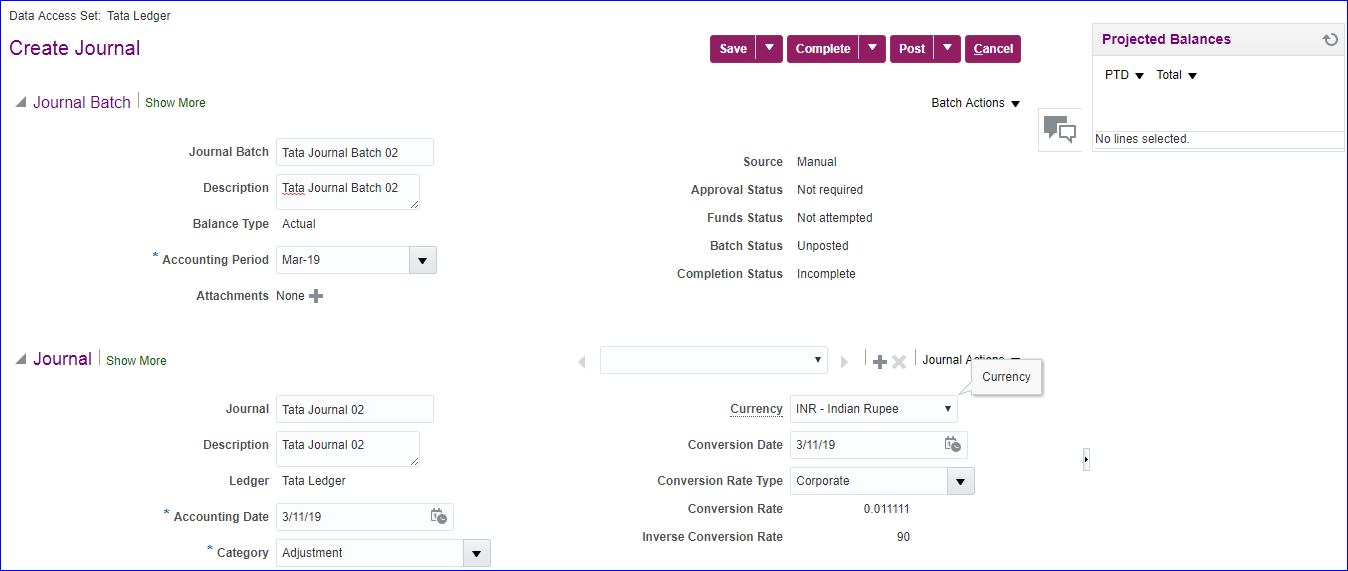Open the Batch Actions menu

[x=975, y=103]
